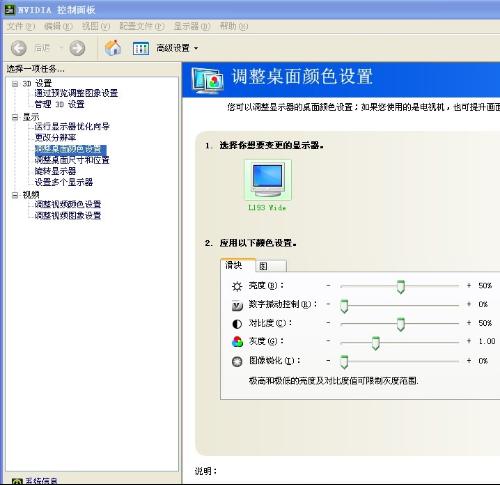Screen dimensions: 500x485
Task: Click the half-circle contrast icon
Action: pos(237,324)
